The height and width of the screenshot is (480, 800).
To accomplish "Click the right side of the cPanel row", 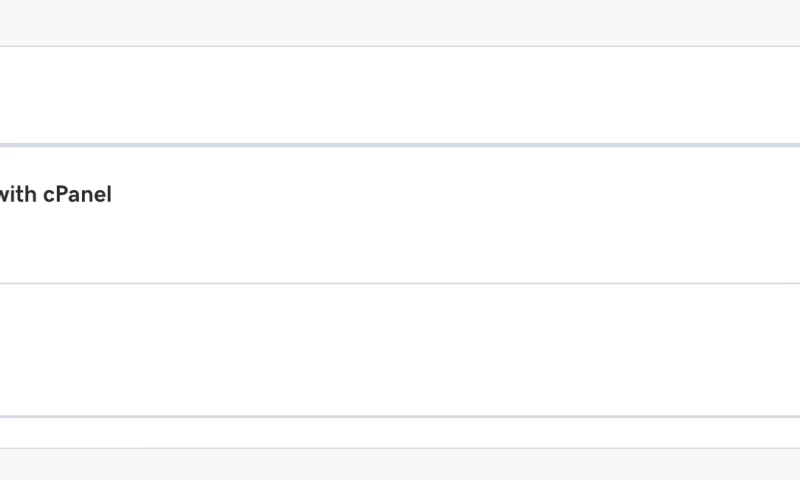I will pyautogui.click(x=700, y=215).
